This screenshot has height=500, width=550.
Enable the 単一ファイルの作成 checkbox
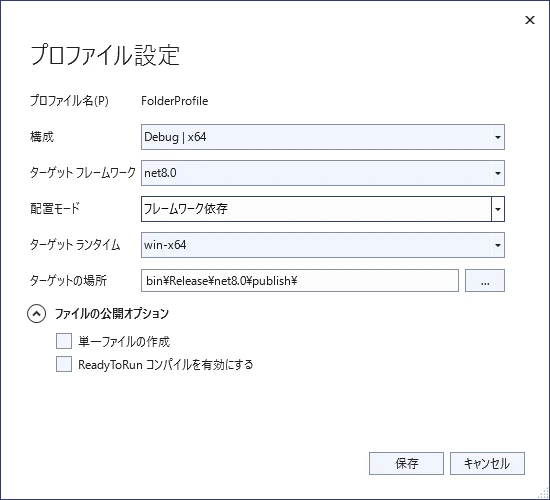click(x=64, y=341)
